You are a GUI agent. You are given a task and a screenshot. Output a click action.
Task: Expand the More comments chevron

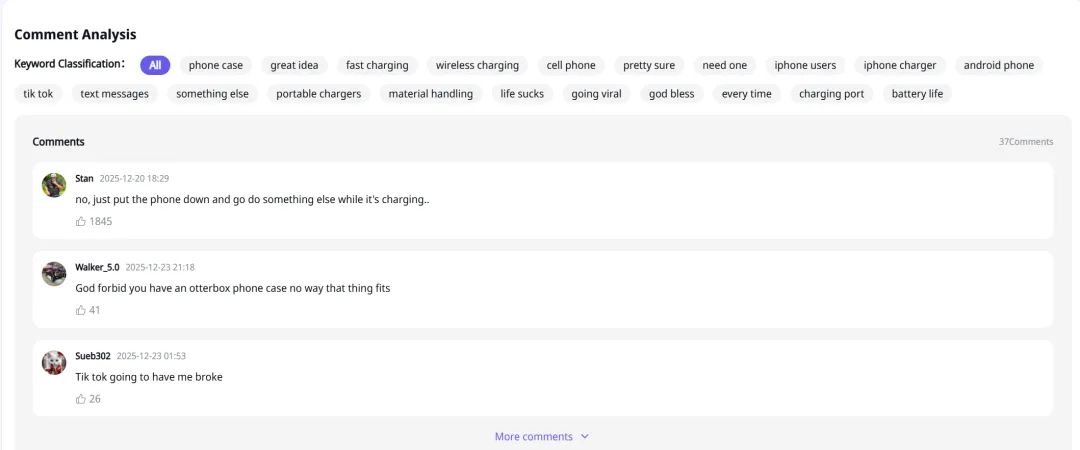pos(585,436)
